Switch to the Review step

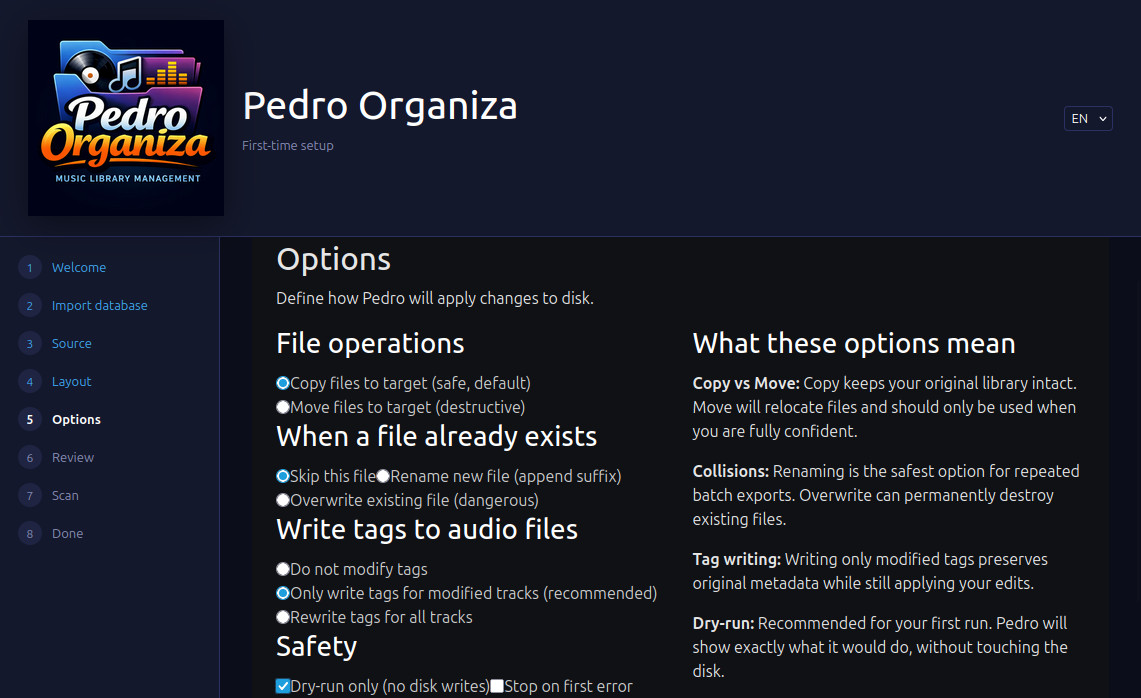[x=71, y=457]
